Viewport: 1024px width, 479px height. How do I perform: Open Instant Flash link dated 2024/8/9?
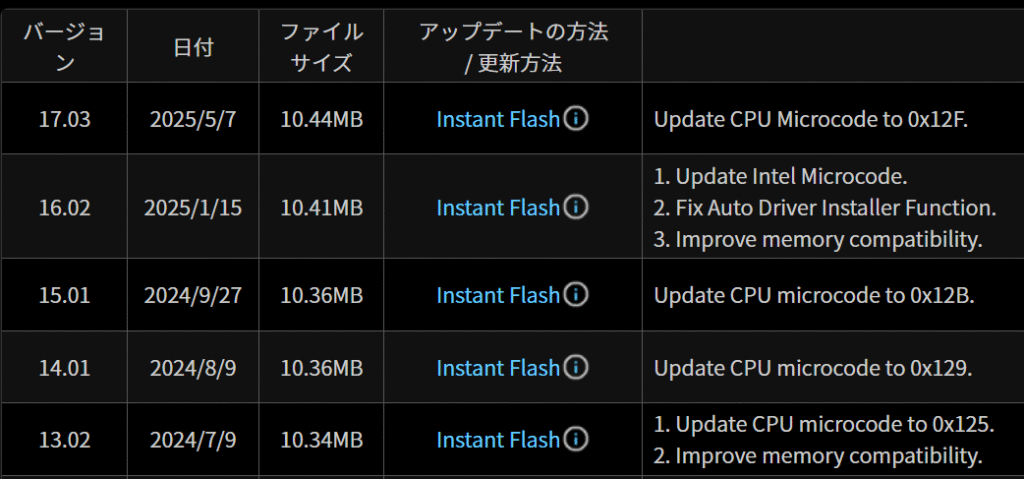pos(498,367)
